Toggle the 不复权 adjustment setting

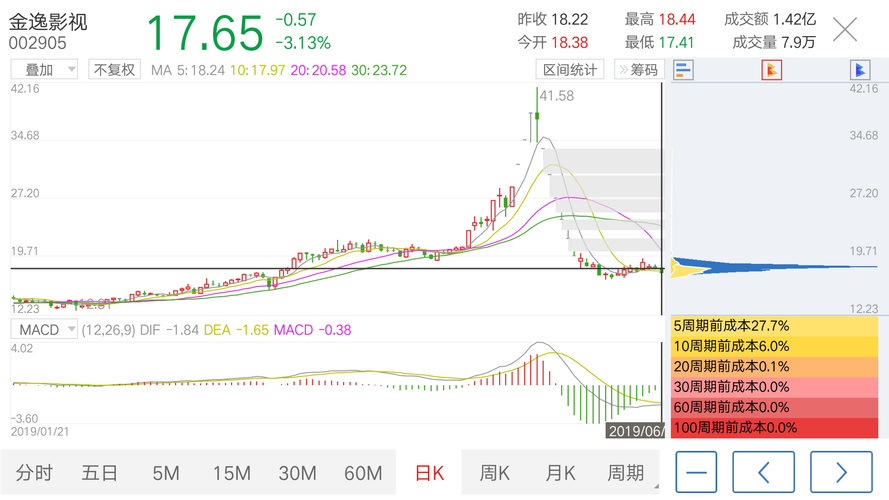pyautogui.click(x=115, y=70)
